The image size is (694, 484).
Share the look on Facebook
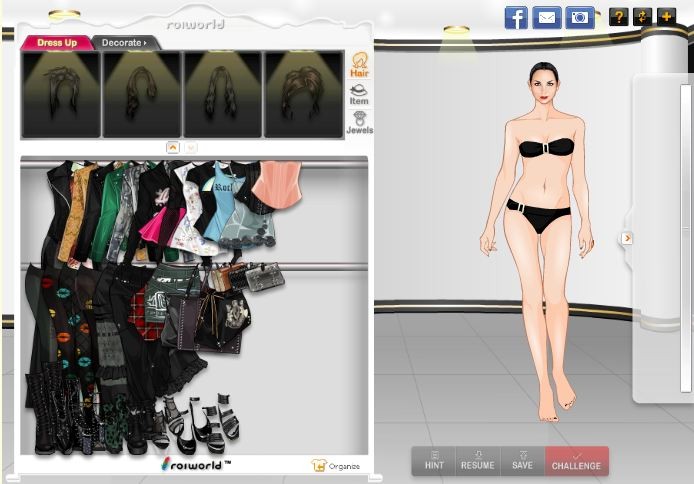pyautogui.click(x=516, y=17)
